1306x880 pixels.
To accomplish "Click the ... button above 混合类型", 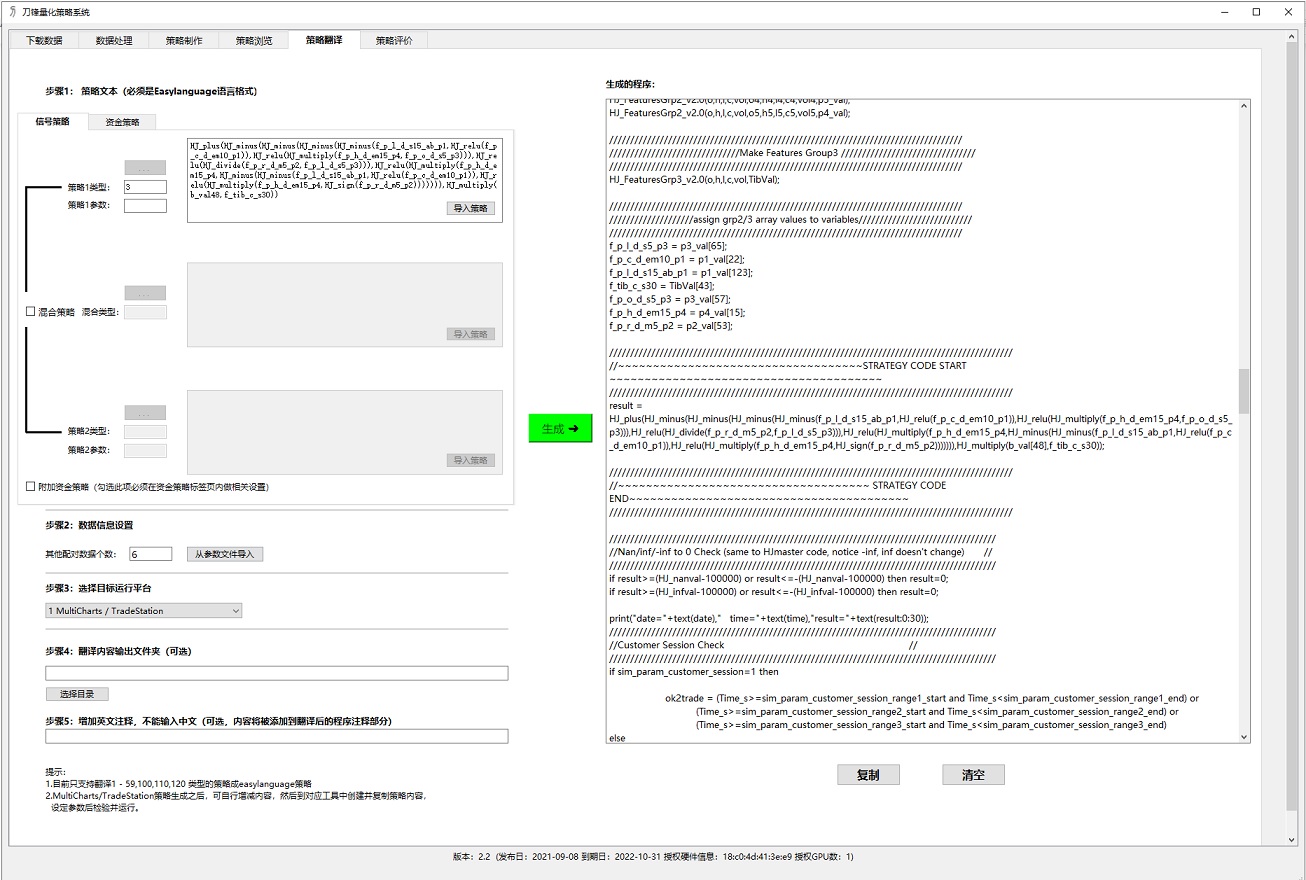I will point(145,293).
